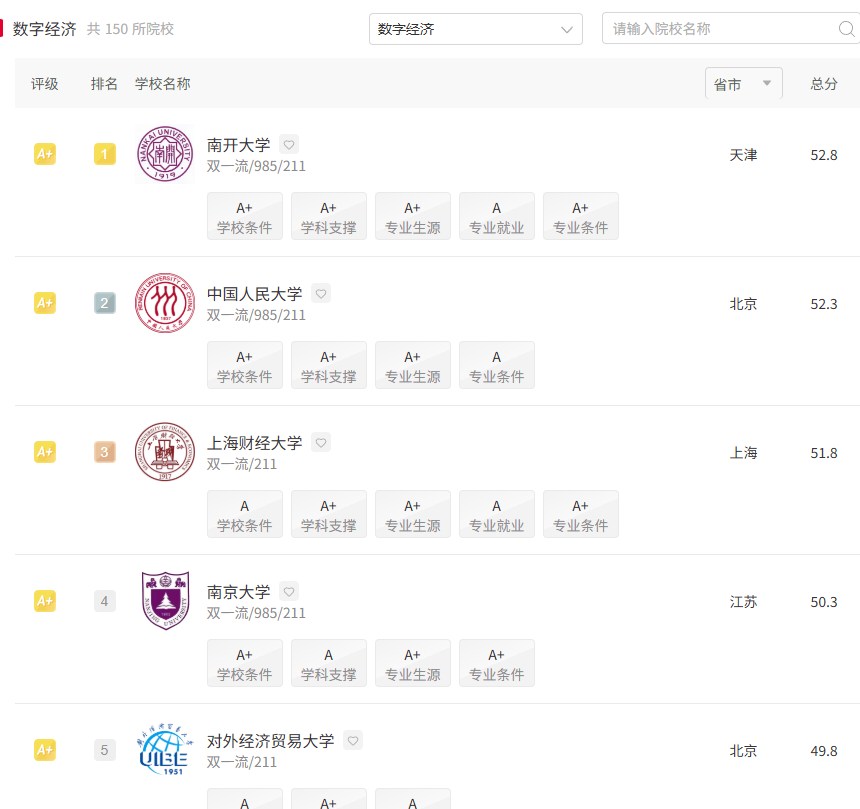This screenshot has width=860, height=809.
Task: Select 专业就业 tag under 上海财经大学
Action: point(496,514)
